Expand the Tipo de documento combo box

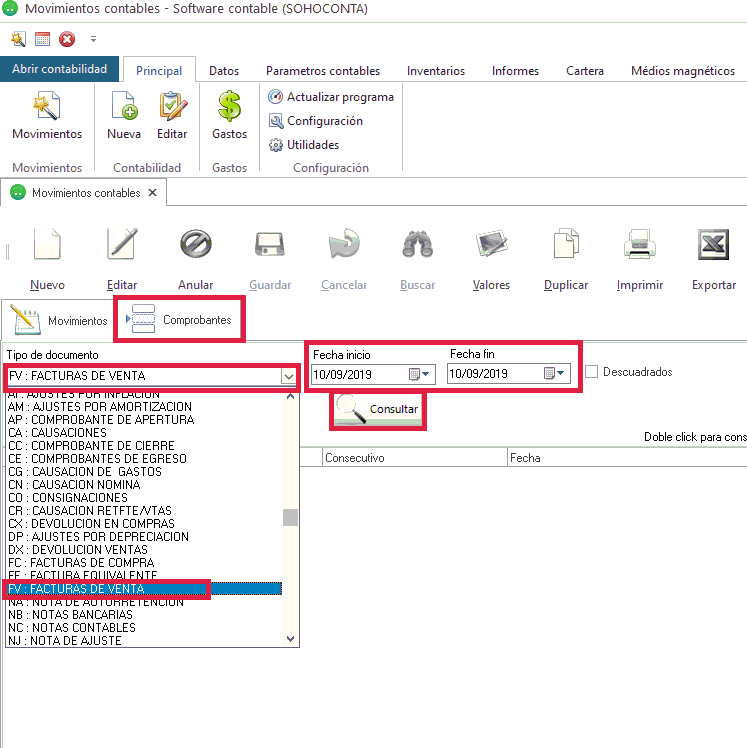coord(288,376)
